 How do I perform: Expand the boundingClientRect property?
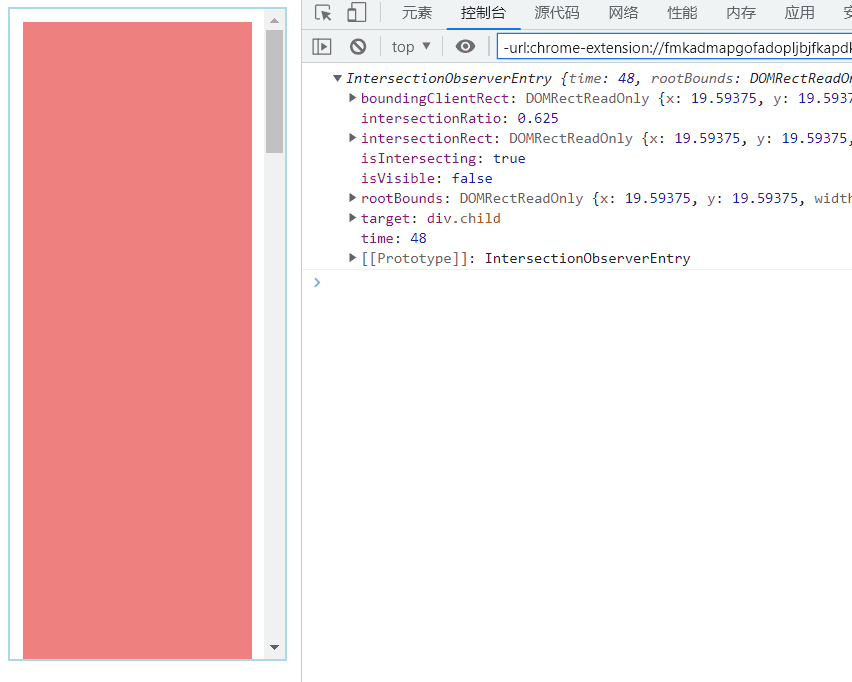tap(352, 98)
